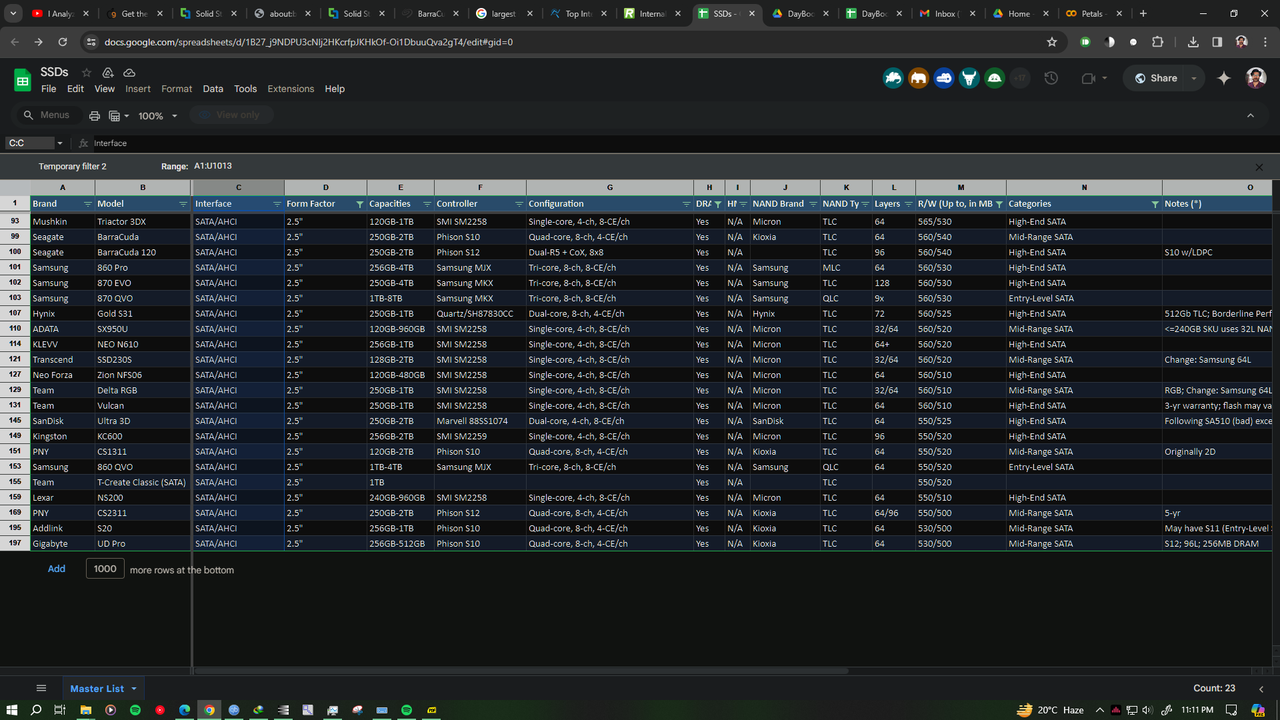The height and width of the screenshot is (720, 1280).
Task: Close the Temporary filter 2 bar
Action: click(1259, 167)
